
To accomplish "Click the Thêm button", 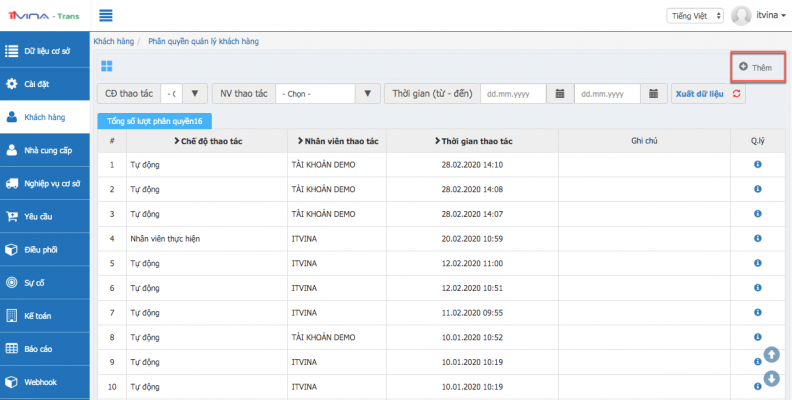I will coord(756,67).
